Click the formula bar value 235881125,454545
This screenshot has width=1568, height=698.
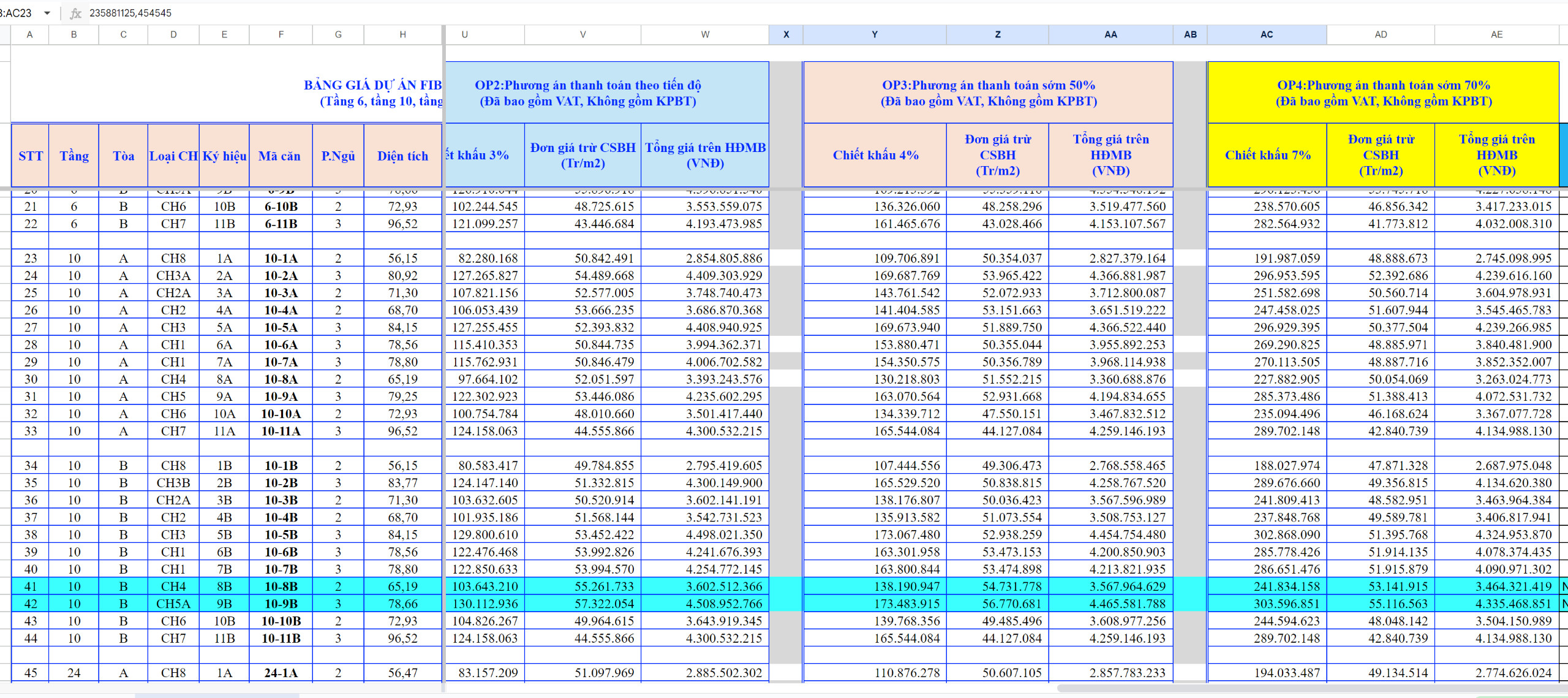130,13
